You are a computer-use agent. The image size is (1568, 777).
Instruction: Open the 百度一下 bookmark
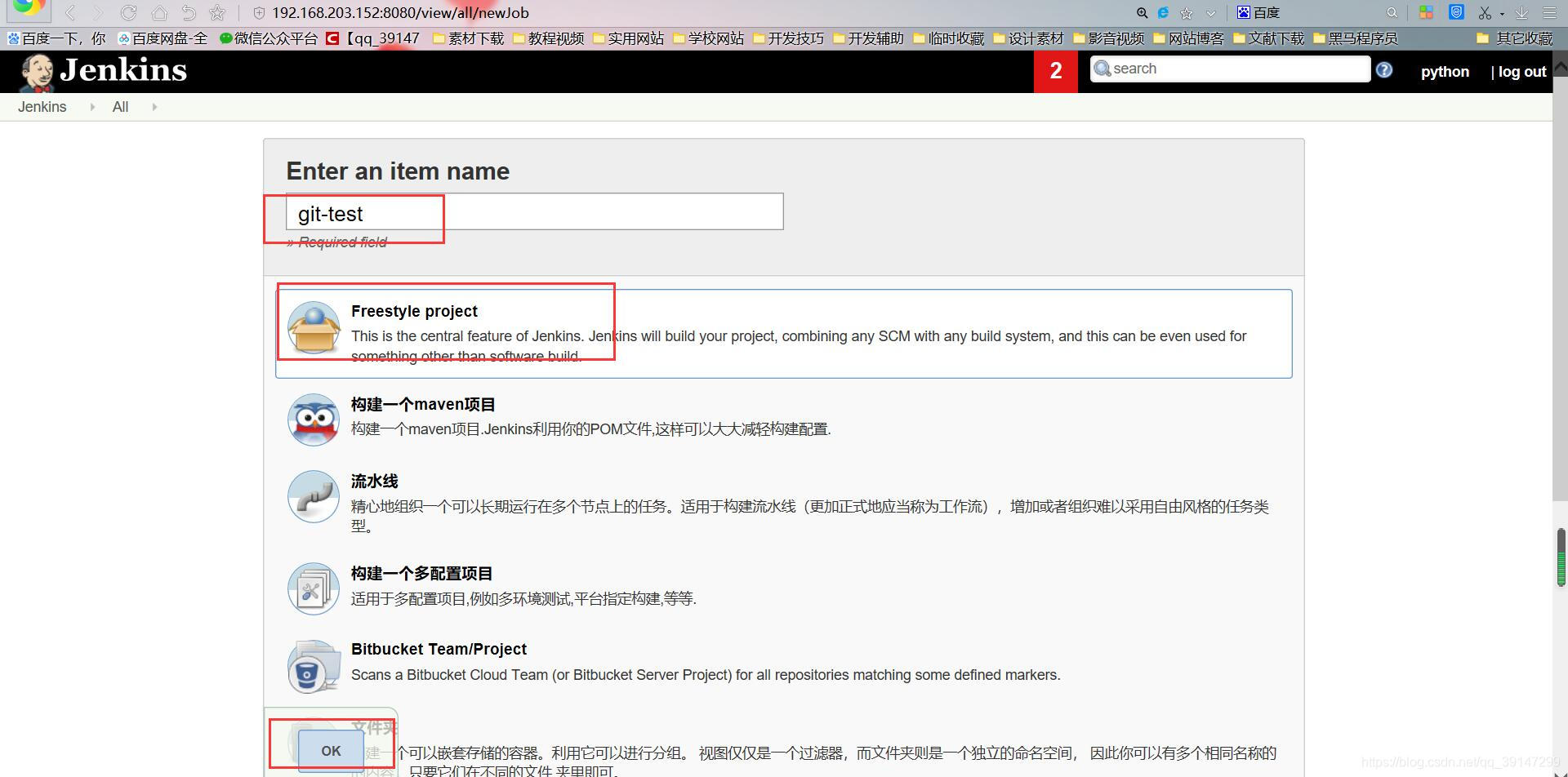[x=56, y=38]
